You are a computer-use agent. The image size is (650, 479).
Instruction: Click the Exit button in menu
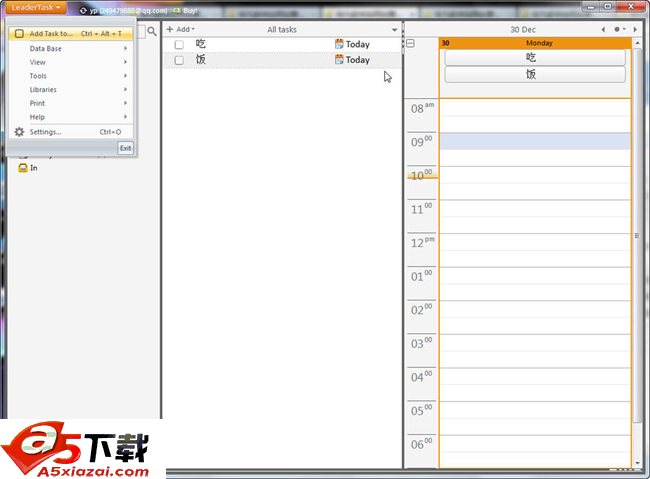point(126,148)
